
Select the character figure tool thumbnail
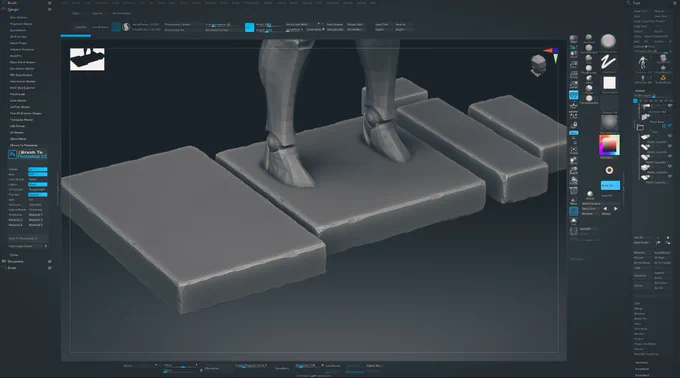[643, 62]
